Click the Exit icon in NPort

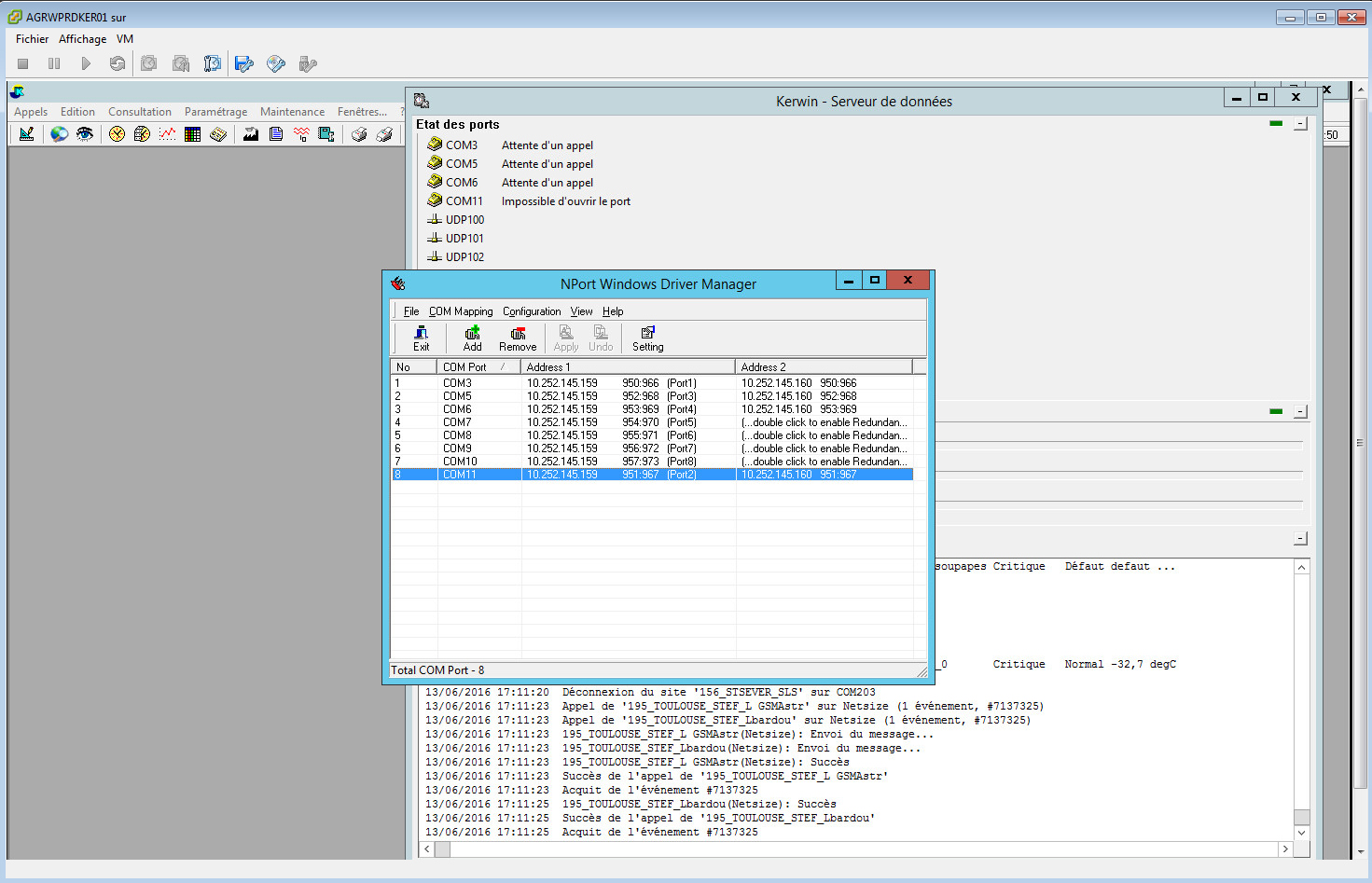click(x=421, y=338)
